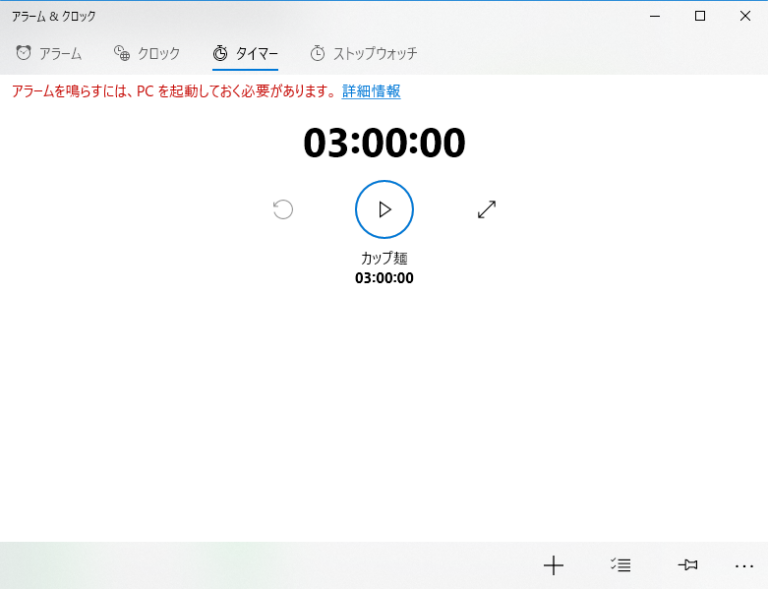The width and height of the screenshot is (768, 589).
Task: Reset the timer with the circular arrow icon
Action: coord(283,209)
